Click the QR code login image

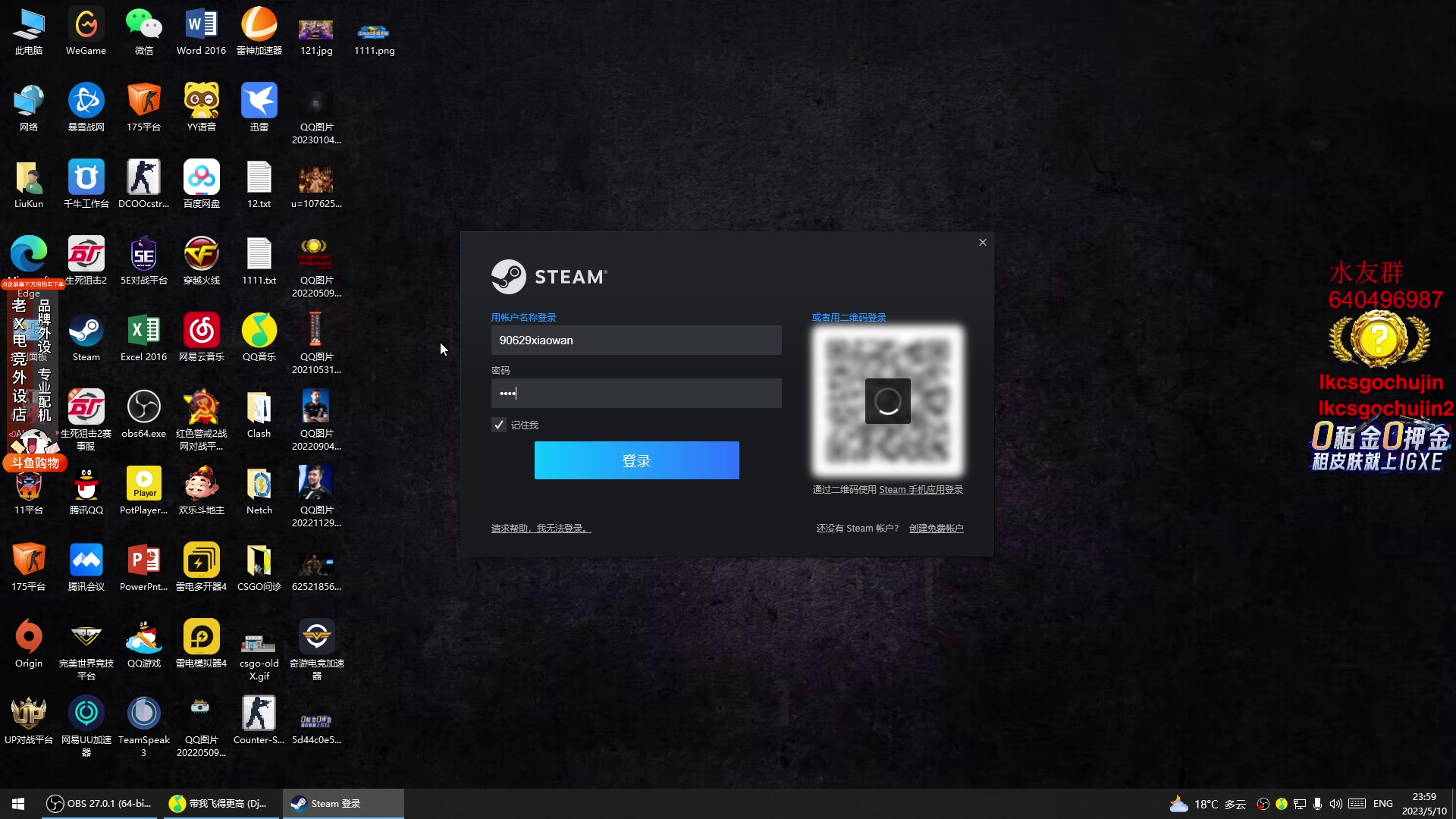click(888, 401)
